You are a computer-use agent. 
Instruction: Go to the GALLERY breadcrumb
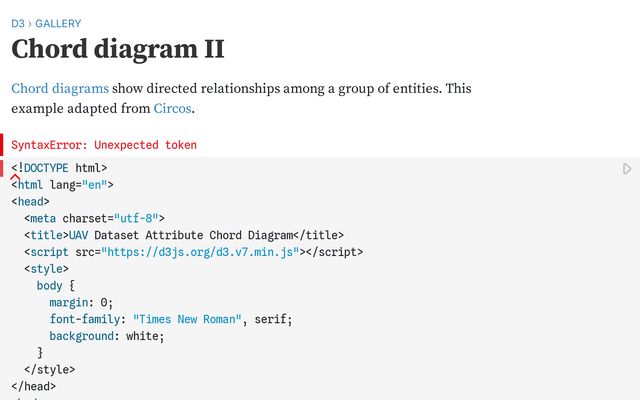click(x=58, y=23)
